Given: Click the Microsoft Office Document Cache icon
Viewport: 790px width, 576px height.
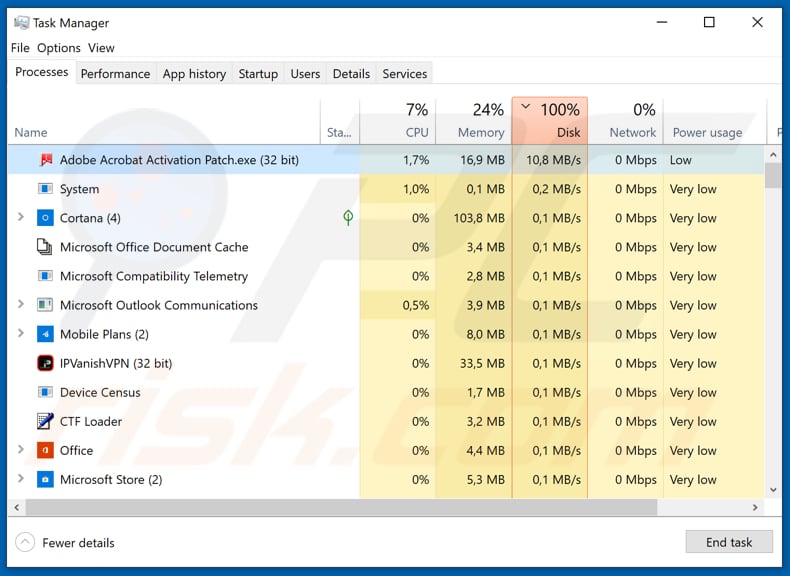Looking at the screenshot, I should coord(45,247).
